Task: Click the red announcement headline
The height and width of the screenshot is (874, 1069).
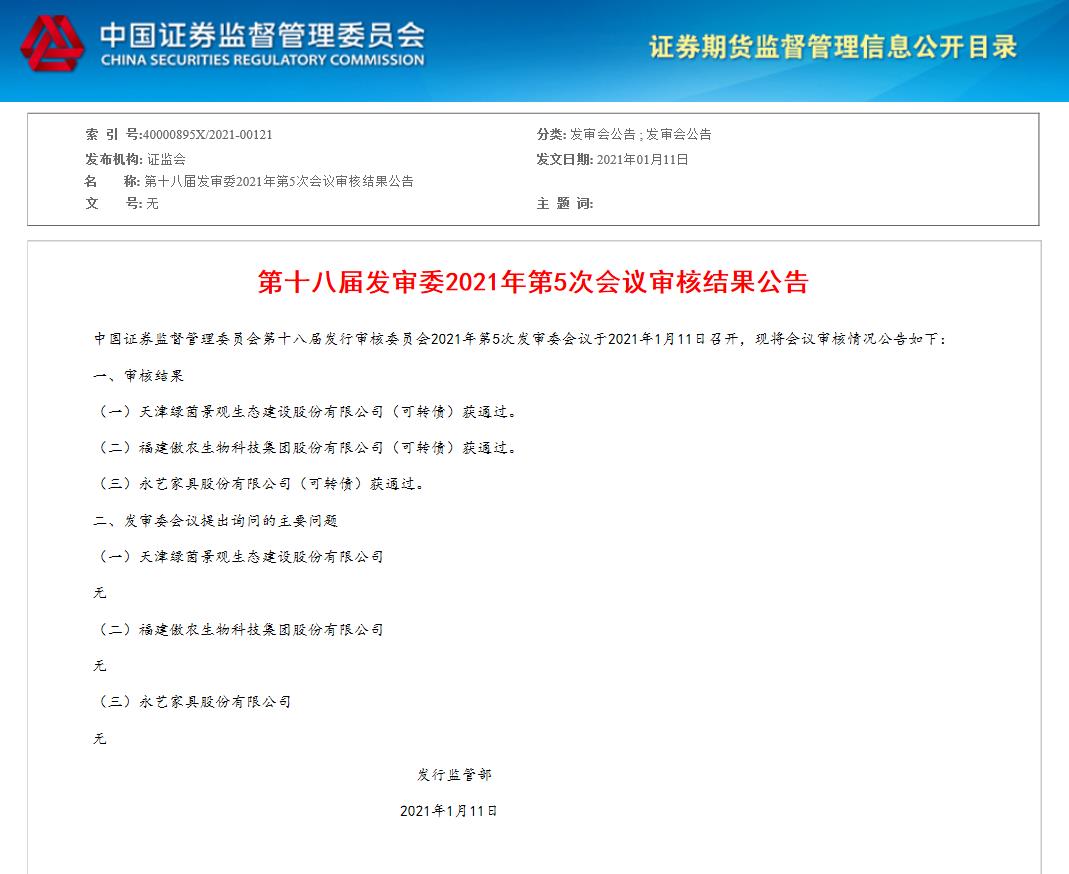Action: pyautogui.click(x=533, y=282)
